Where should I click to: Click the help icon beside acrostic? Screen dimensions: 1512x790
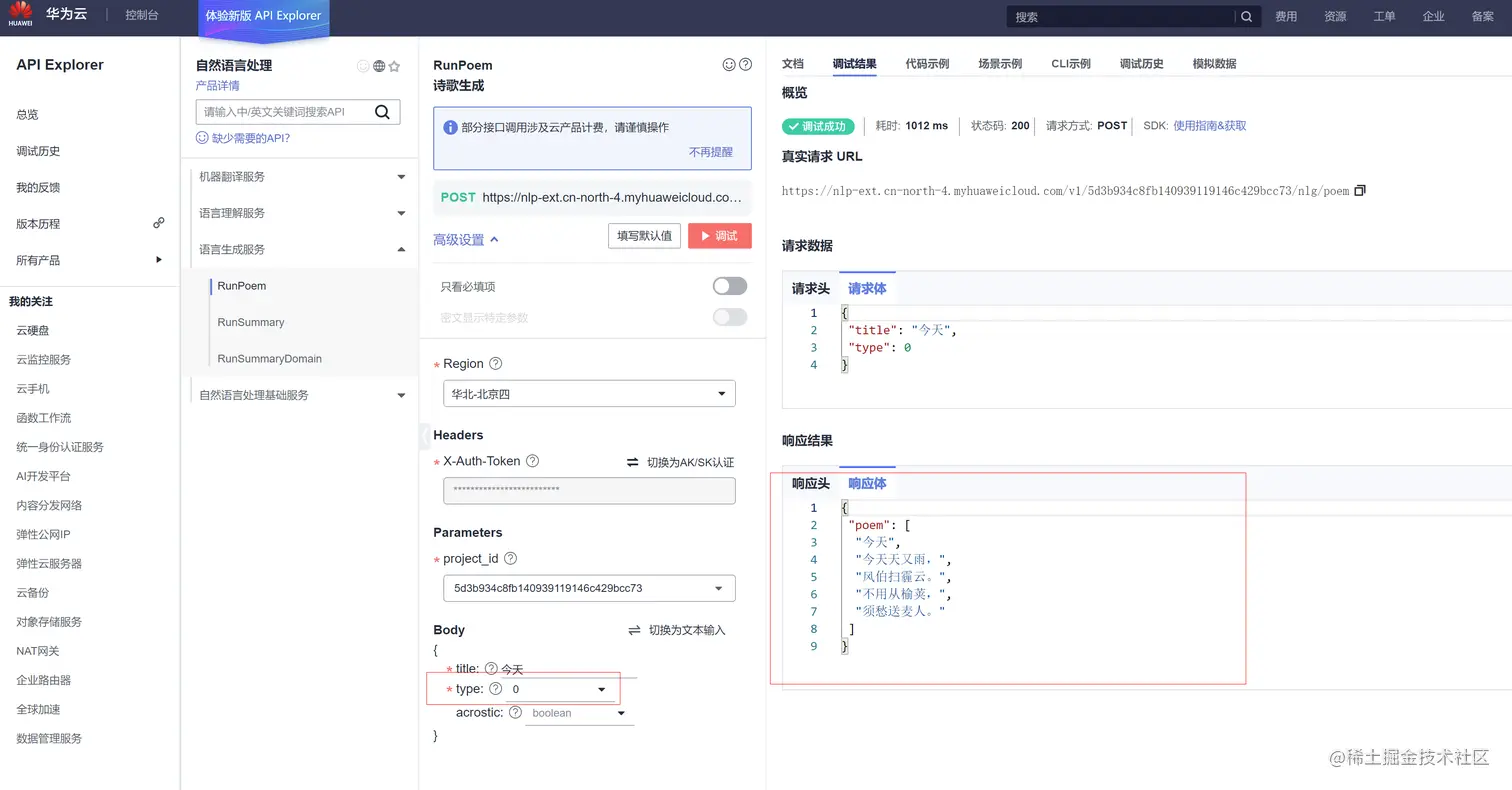(x=515, y=713)
